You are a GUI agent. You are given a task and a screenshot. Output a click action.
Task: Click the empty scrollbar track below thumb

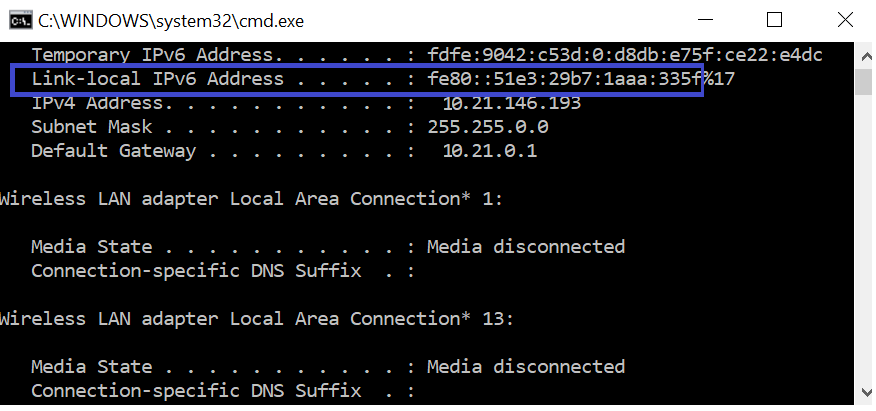(x=865, y=238)
